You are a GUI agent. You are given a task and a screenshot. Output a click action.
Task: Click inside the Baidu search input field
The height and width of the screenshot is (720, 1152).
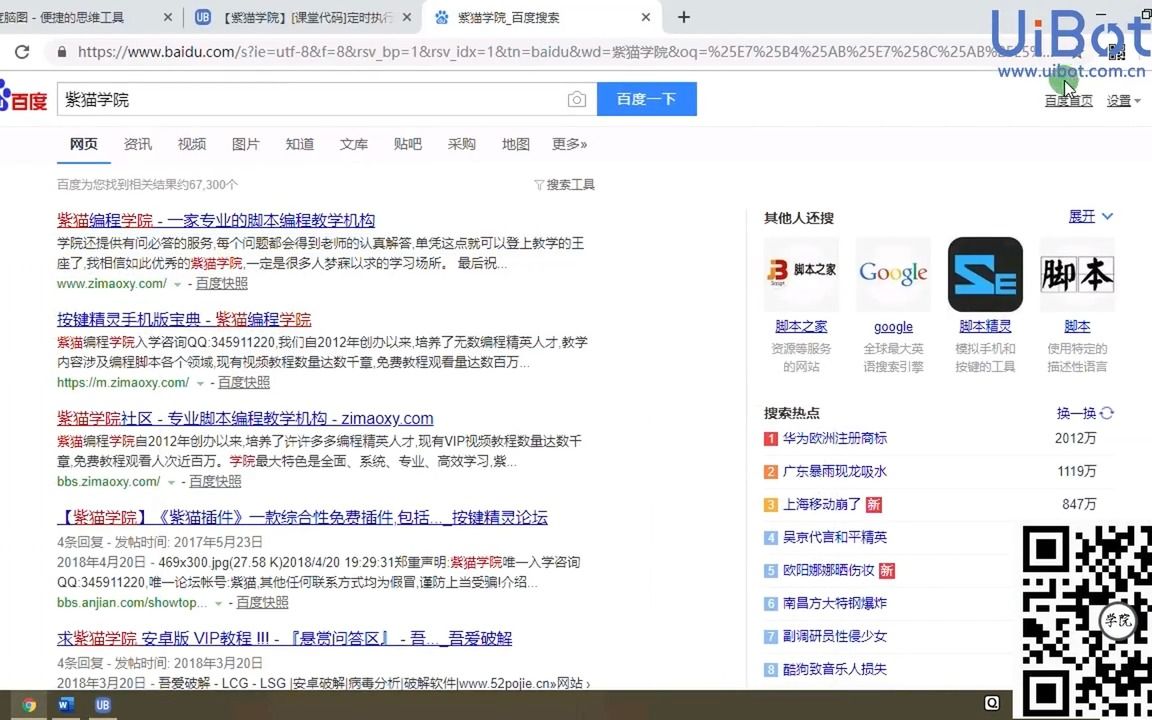click(300, 99)
